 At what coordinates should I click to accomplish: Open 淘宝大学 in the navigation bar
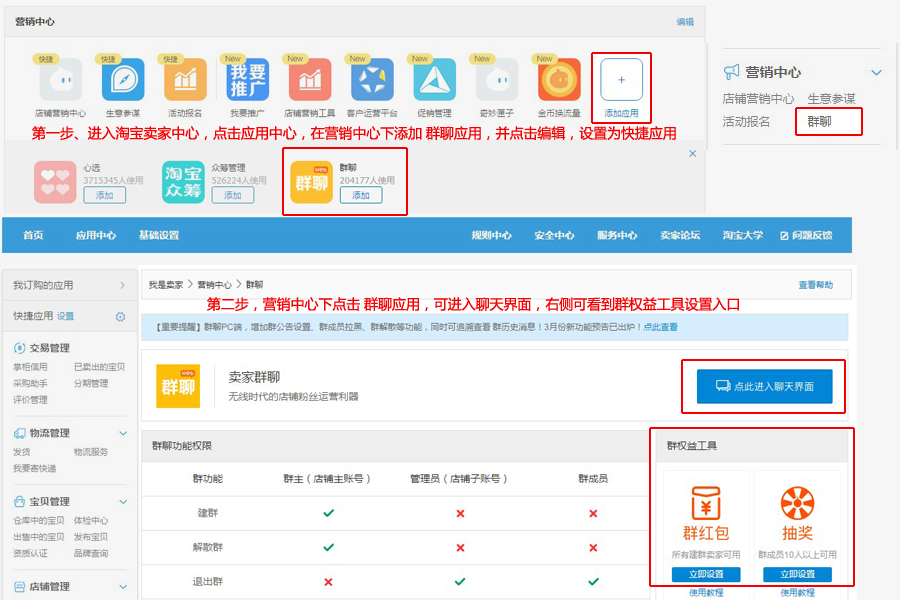743,235
